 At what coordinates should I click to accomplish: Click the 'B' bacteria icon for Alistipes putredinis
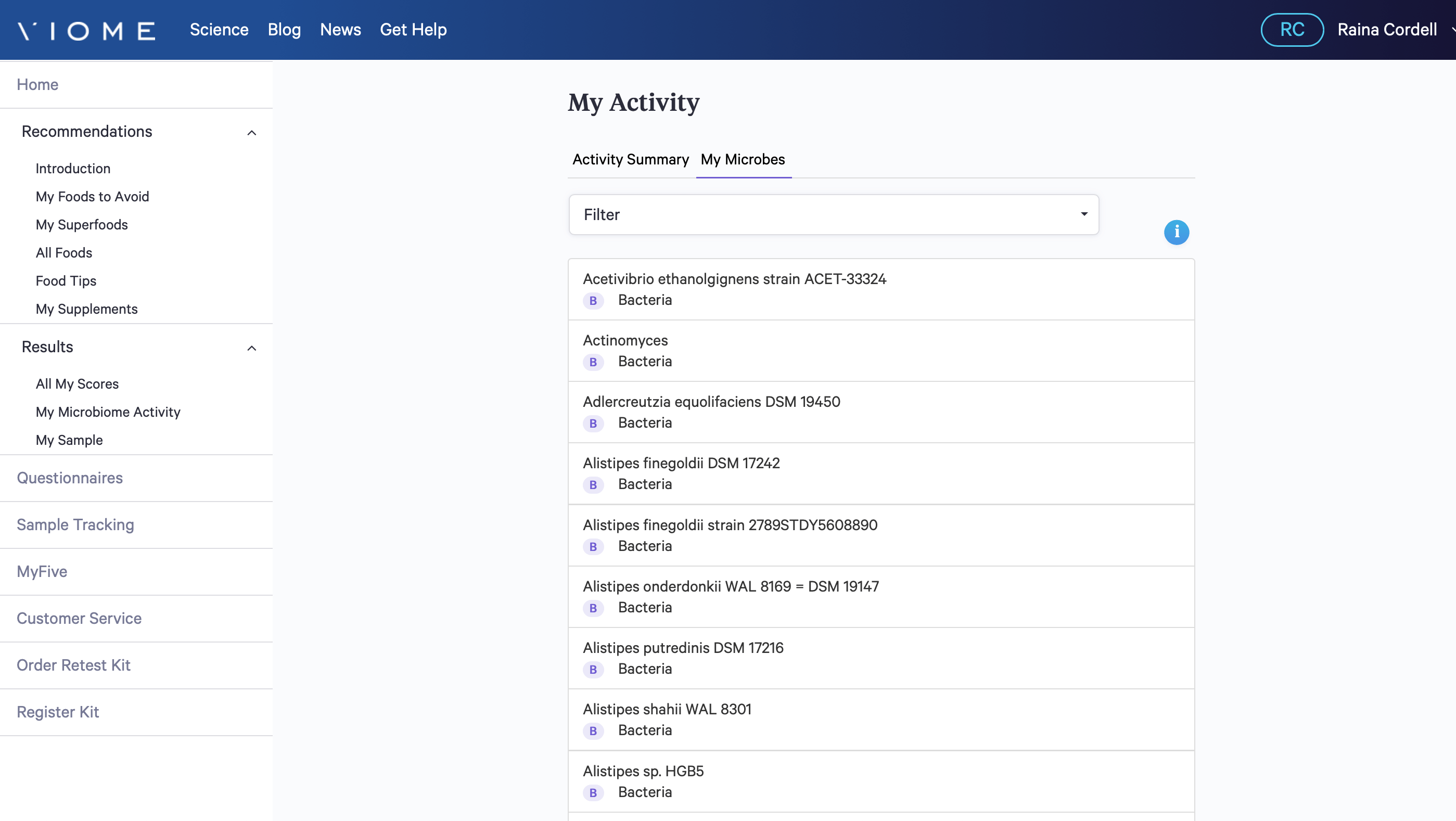click(x=593, y=669)
